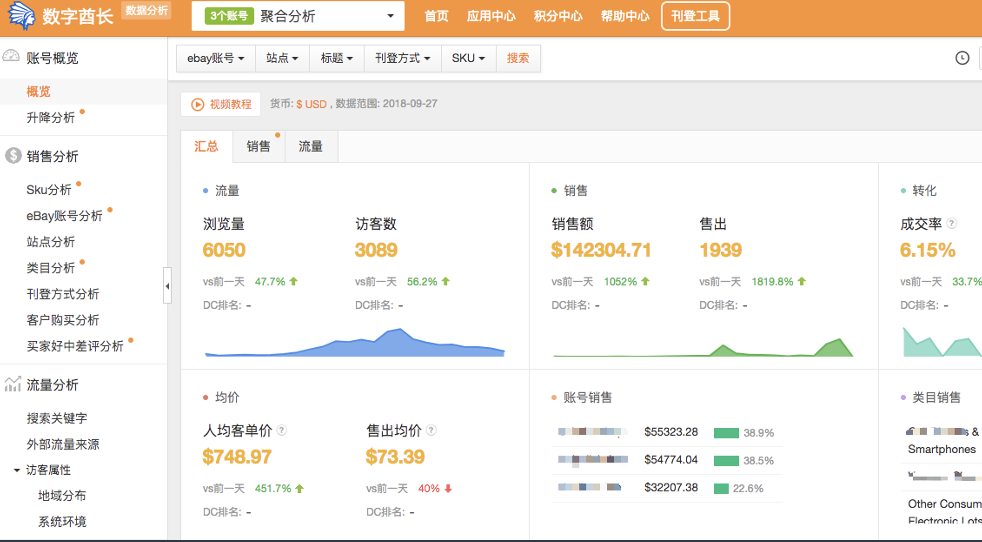Click the 账号概览 section header
The width and height of the screenshot is (982, 542).
point(53,58)
